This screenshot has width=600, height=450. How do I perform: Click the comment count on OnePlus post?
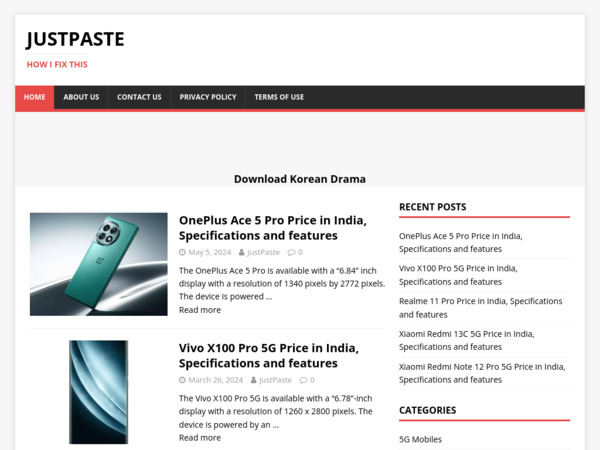(x=300, y=252)
